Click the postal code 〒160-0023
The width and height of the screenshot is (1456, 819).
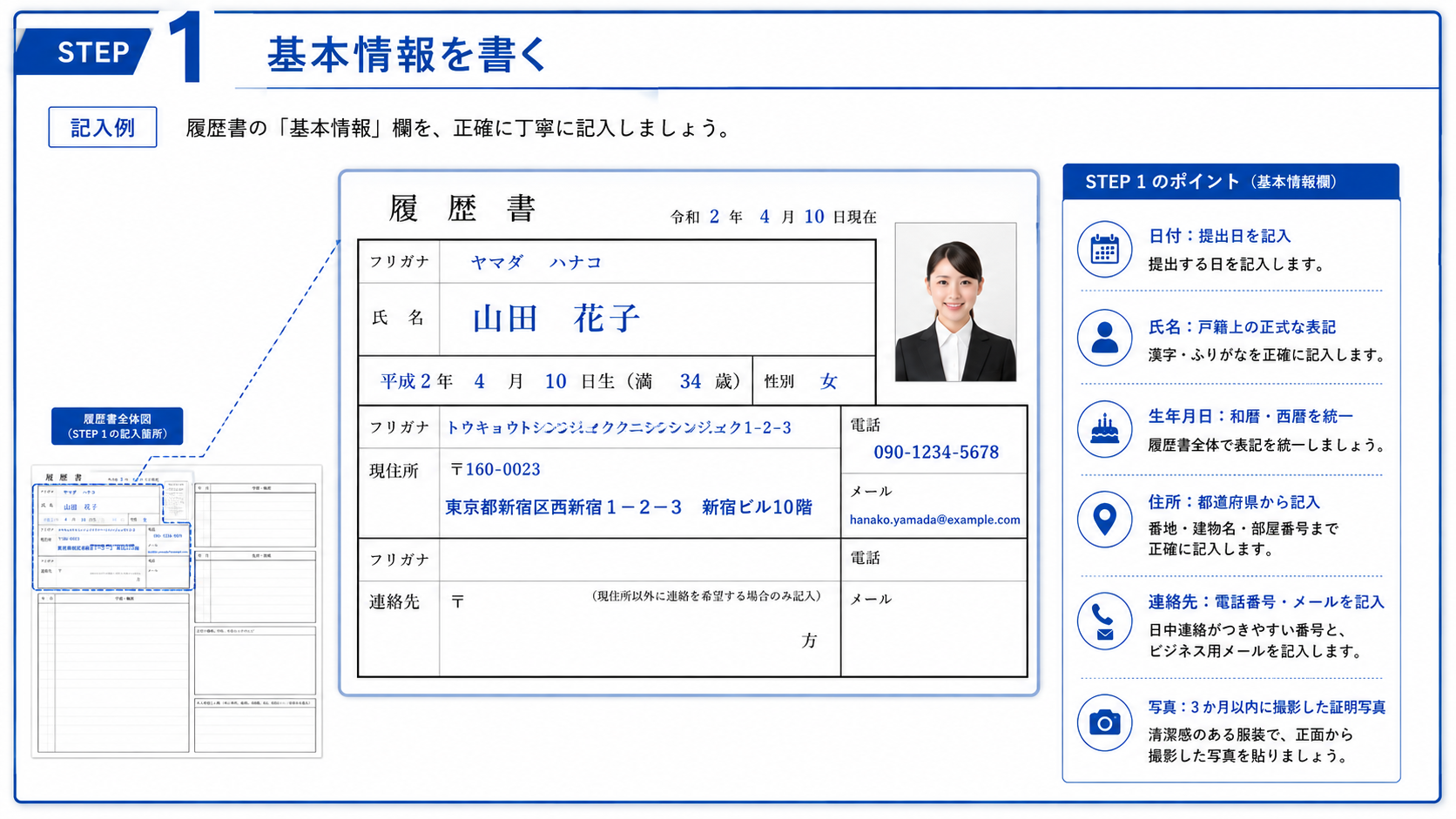click(495, 469)
